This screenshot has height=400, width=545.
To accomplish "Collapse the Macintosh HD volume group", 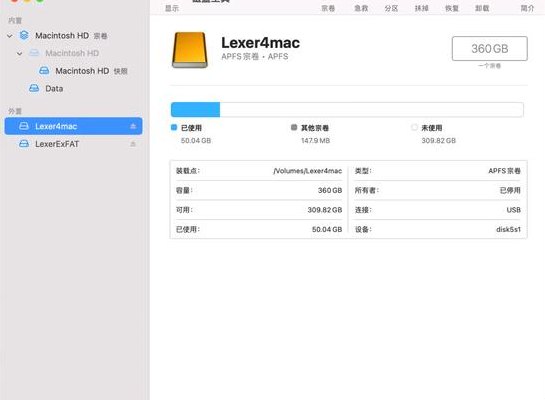I will (x=10, y=35).
